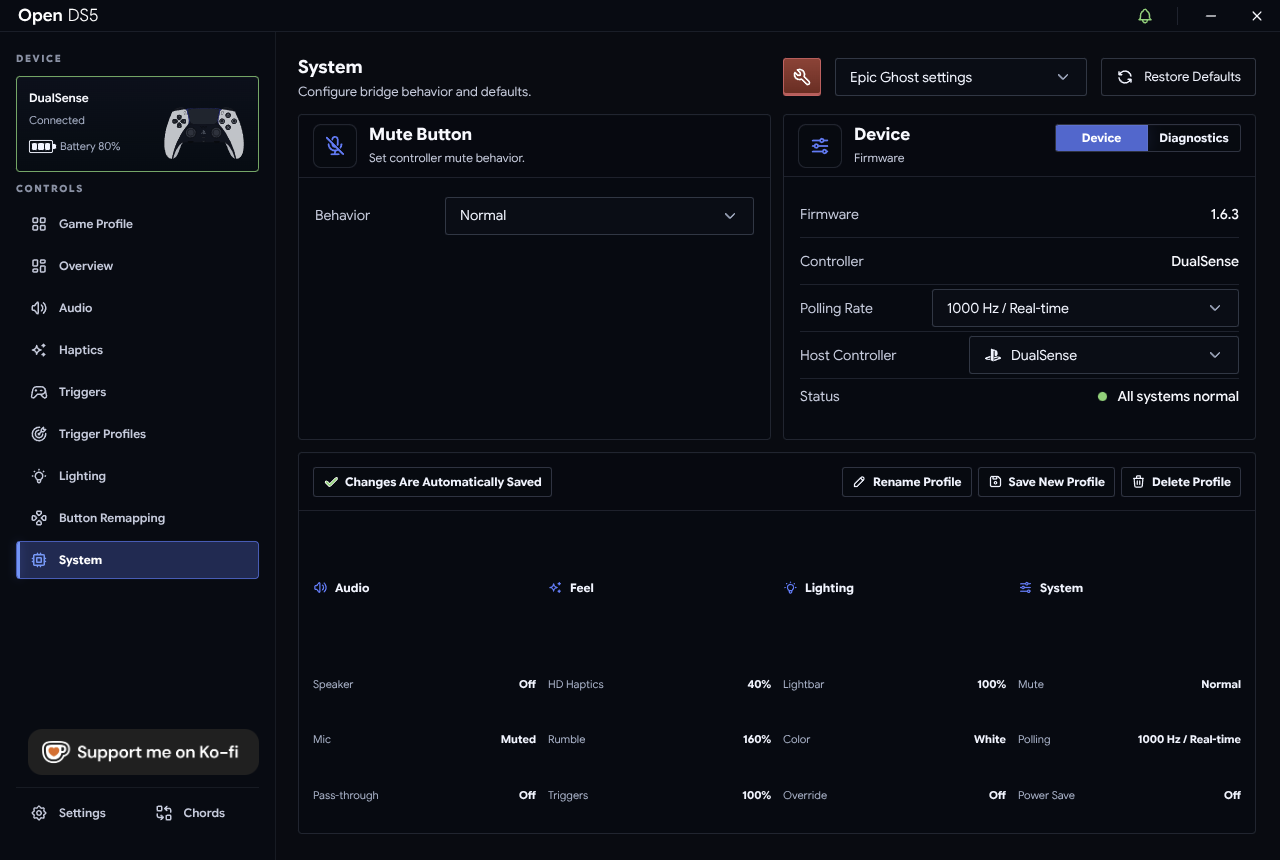Click the bulb icon in Lighting summary
1280x860 pixels.
pos(790,588)
